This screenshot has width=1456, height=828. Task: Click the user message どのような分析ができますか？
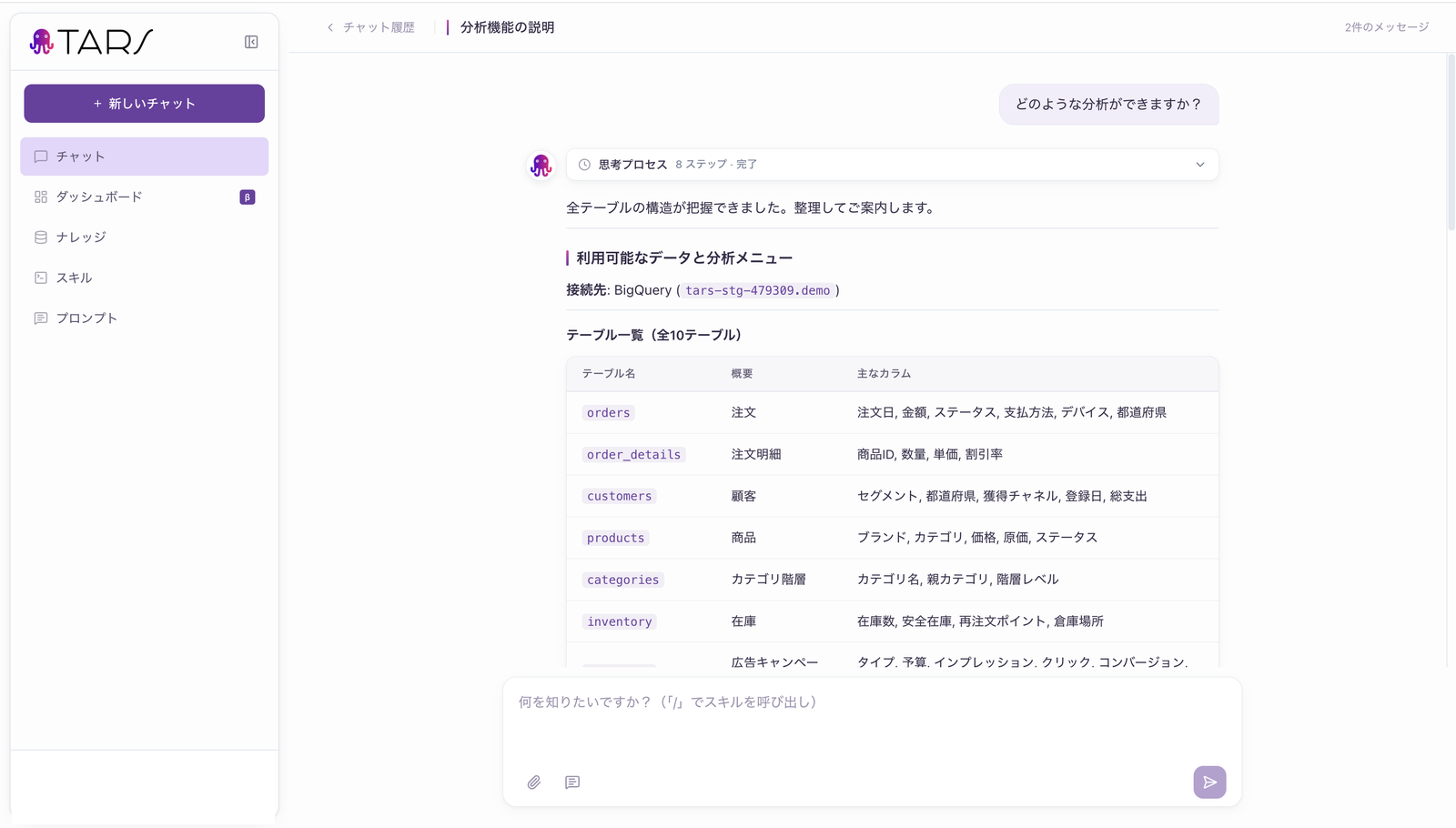(1108, 105)
